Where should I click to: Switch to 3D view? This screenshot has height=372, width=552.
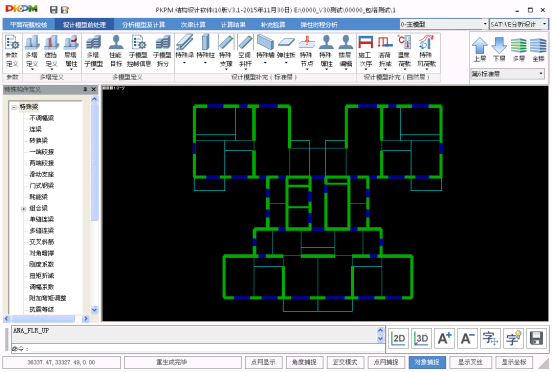point(421,339)
